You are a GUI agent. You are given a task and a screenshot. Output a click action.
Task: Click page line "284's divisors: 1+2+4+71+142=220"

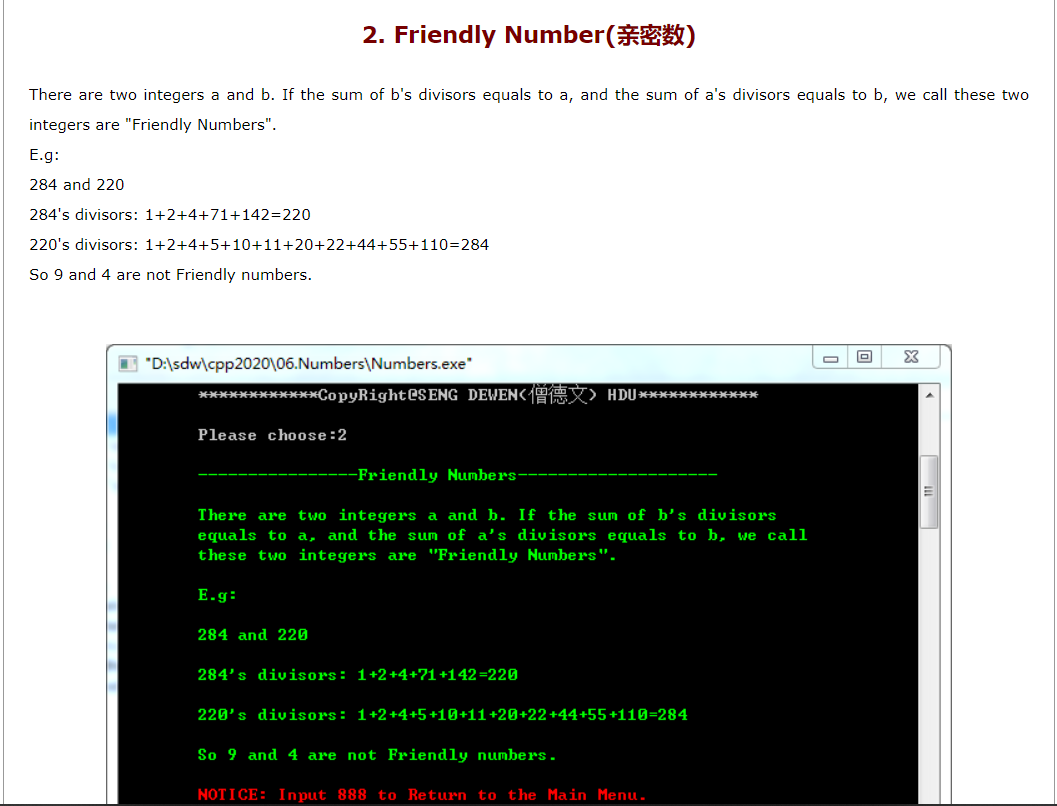click(x=170, y=215)
